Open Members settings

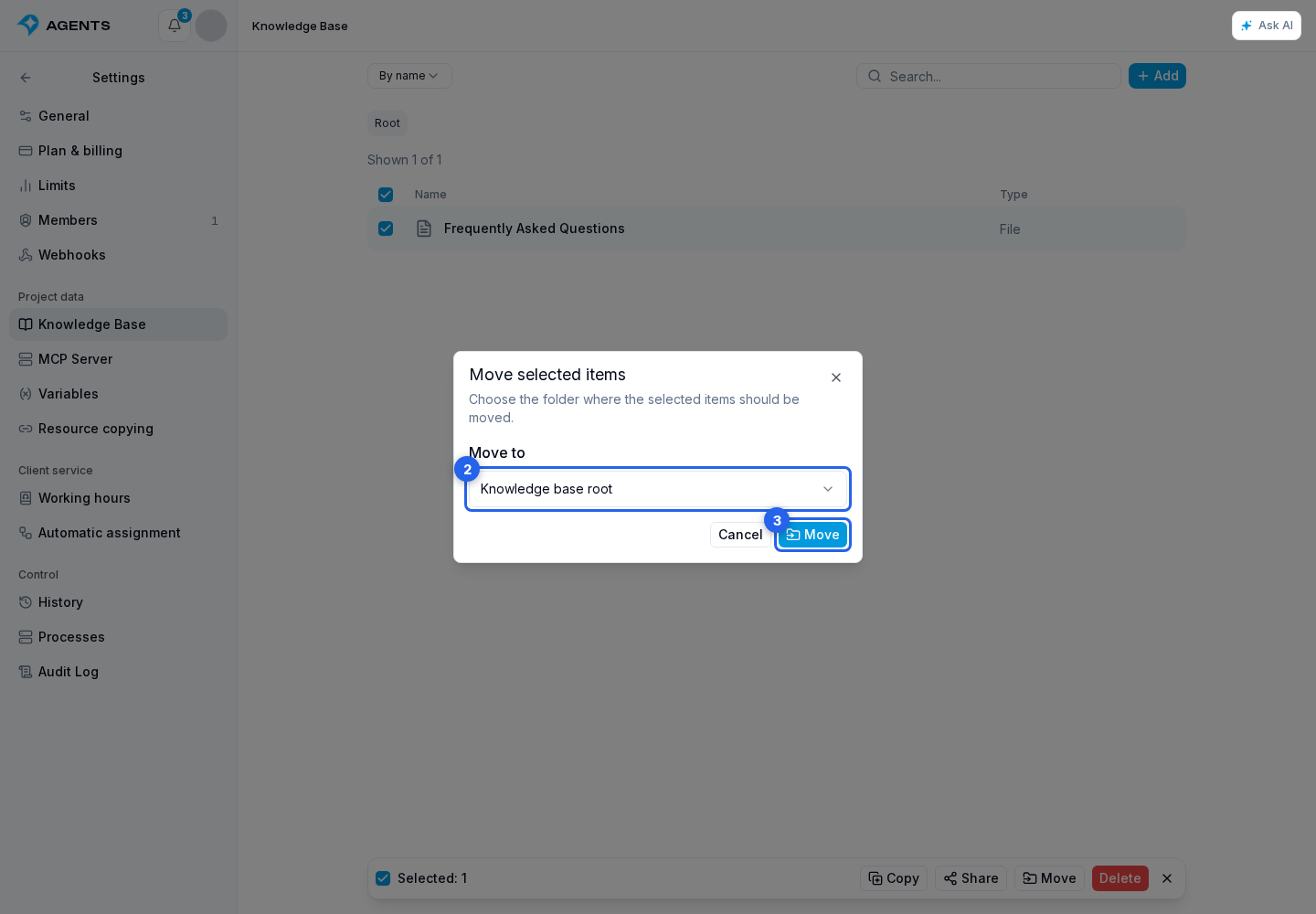[x=119, y=220]
